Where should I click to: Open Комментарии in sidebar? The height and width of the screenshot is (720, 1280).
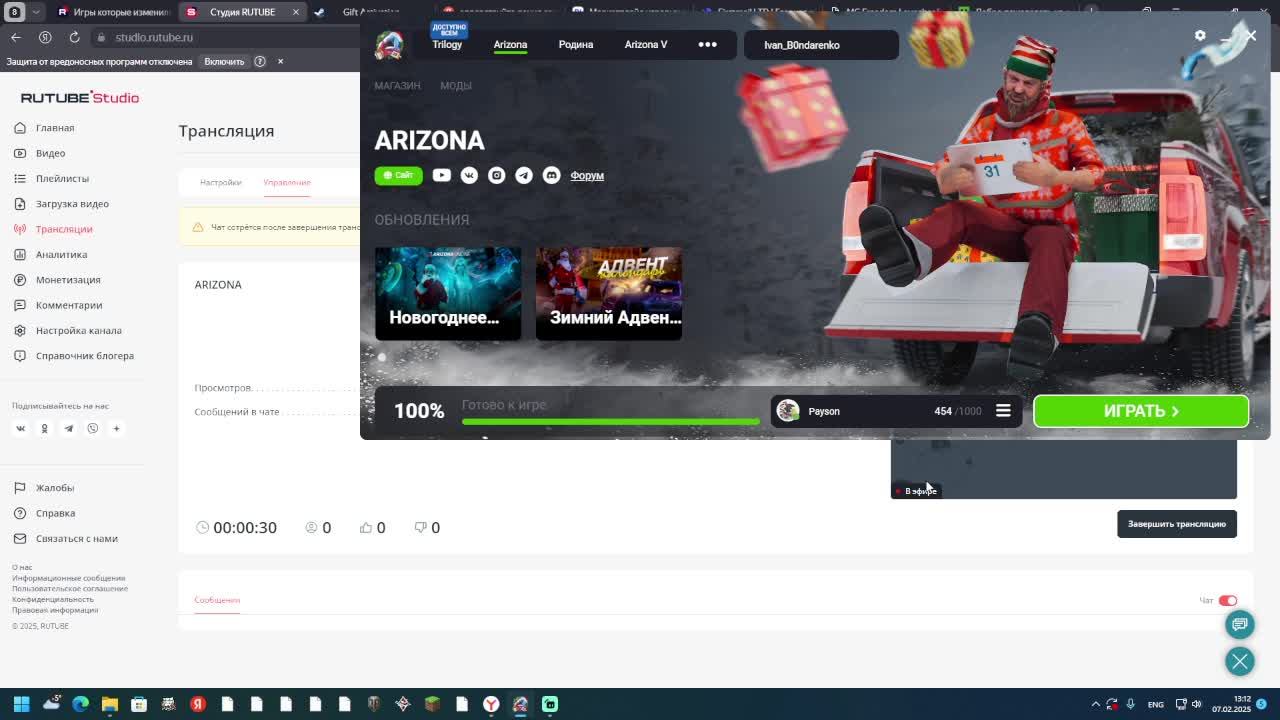click(x=69, y=305)
